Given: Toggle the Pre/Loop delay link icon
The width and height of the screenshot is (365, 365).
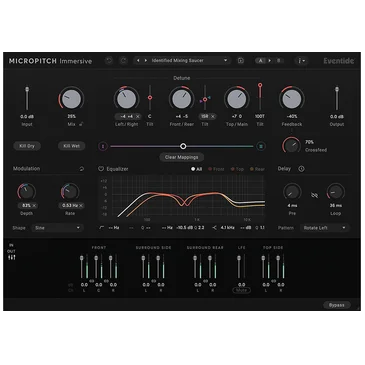Looking at the screenshot, I should [x=314, y=195].
